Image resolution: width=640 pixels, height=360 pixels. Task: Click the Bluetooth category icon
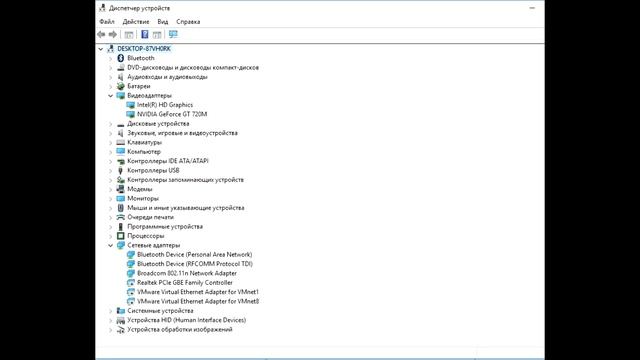[120, 58]
